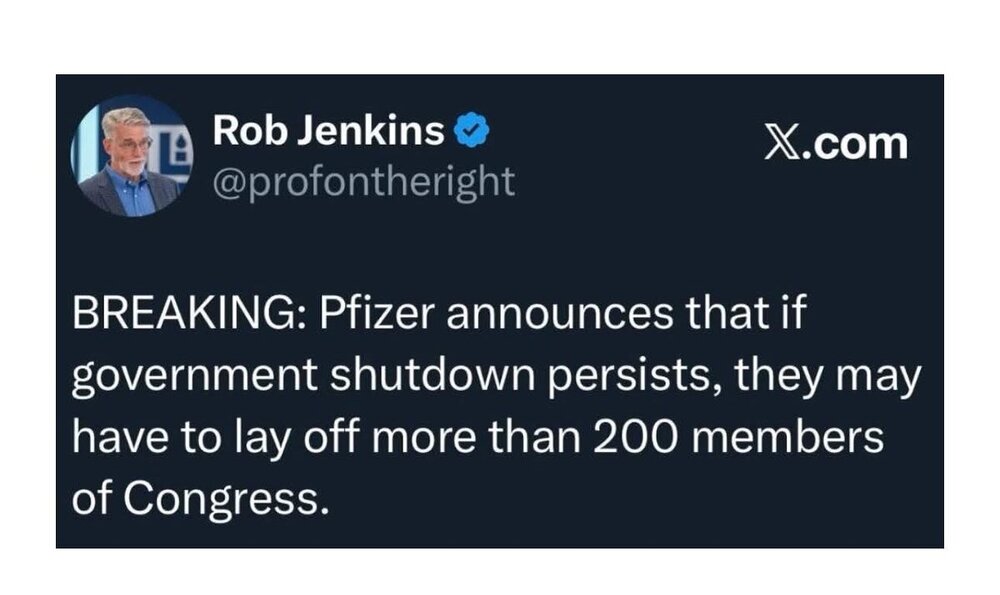Open Rob Jenkins' profile picture

pos(130,156)
